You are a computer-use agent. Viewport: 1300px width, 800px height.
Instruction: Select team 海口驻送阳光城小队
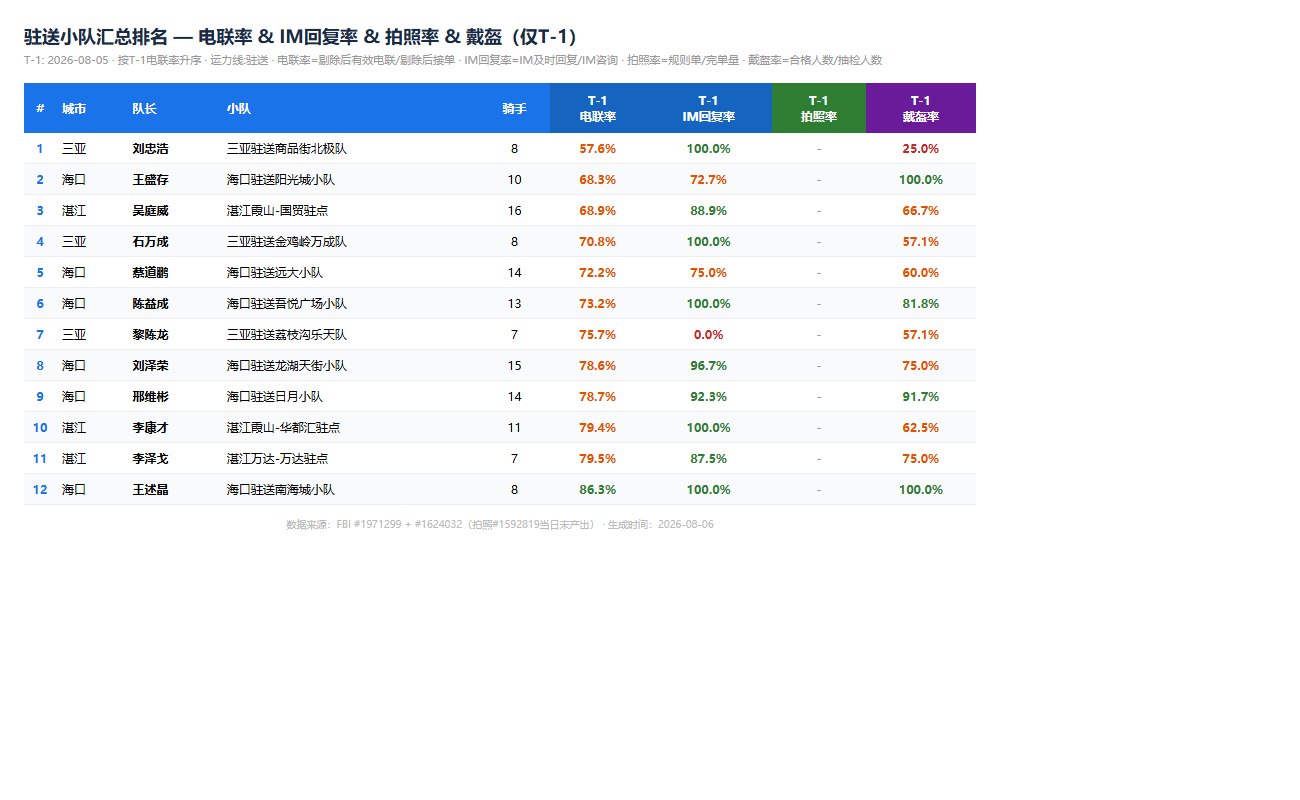(281, 180)
